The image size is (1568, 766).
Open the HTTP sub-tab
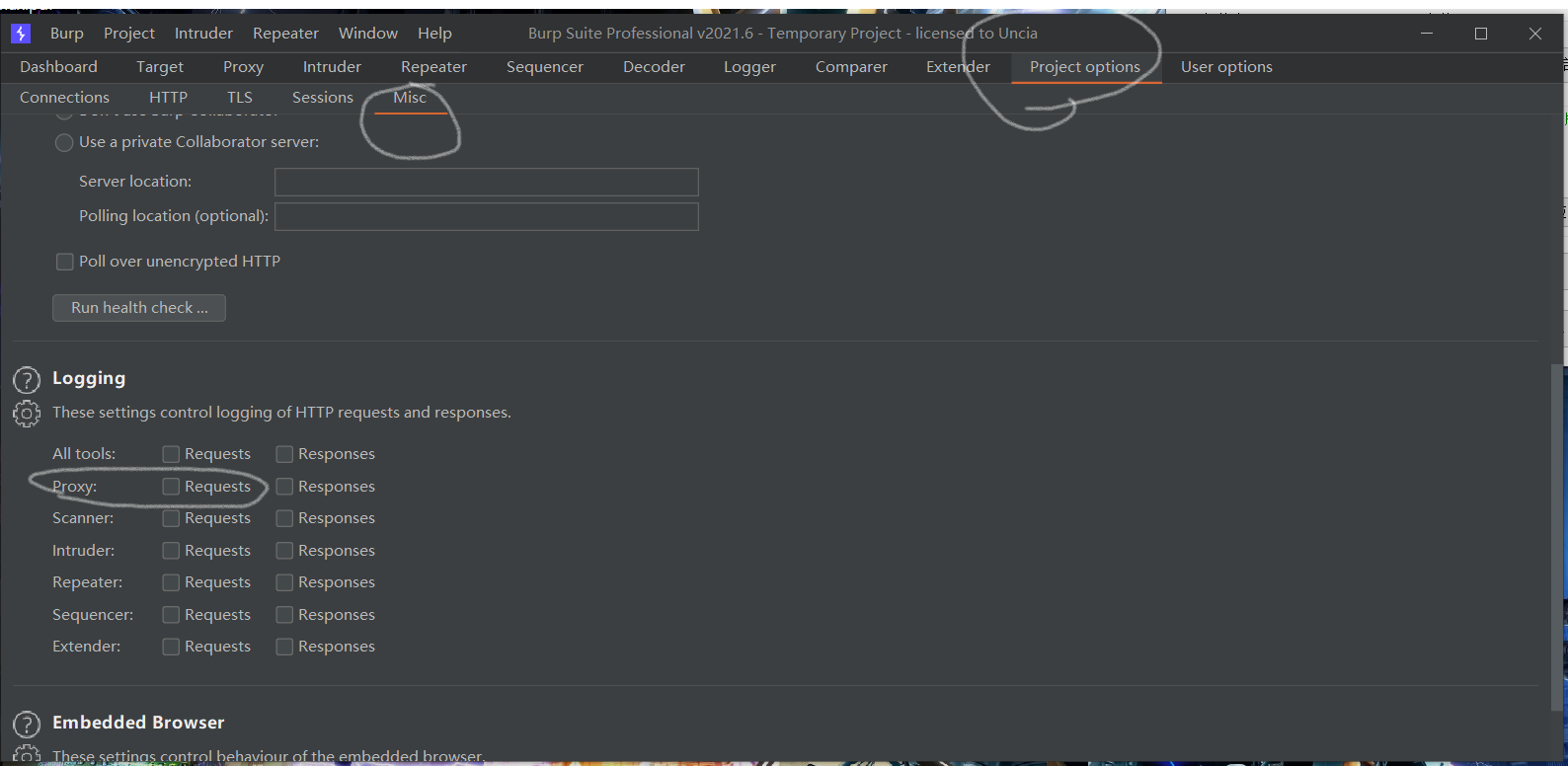coord(168,98)
